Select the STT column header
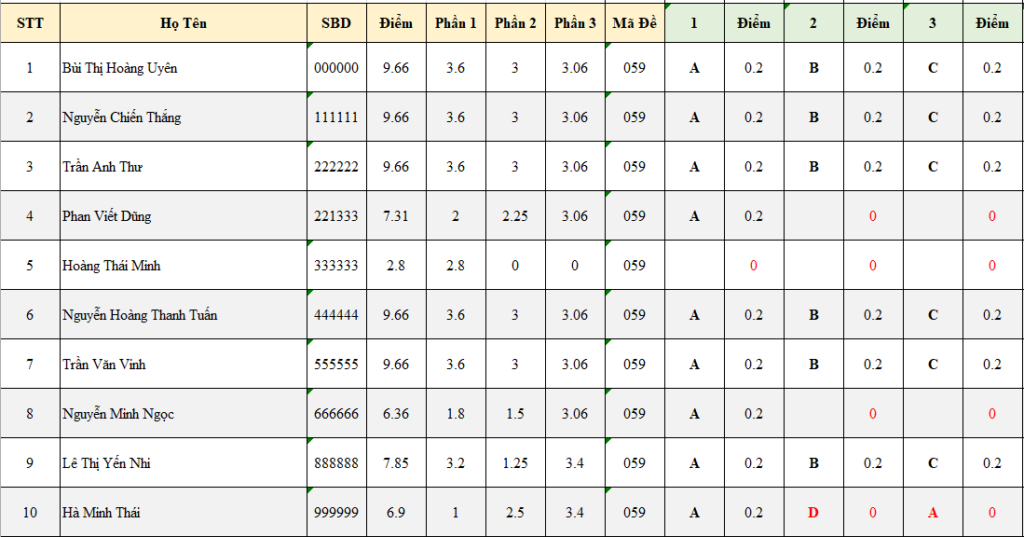Screen dimensions: 1024x537 coord(30,24)
